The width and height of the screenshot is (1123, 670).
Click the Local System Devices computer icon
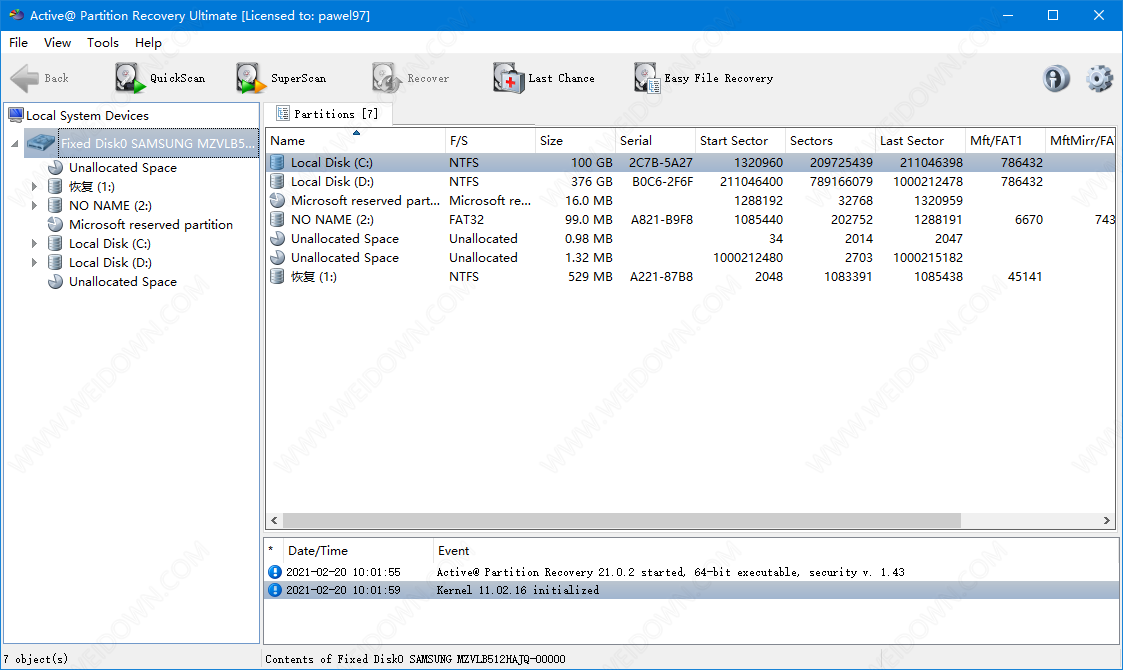coord(16,115)
